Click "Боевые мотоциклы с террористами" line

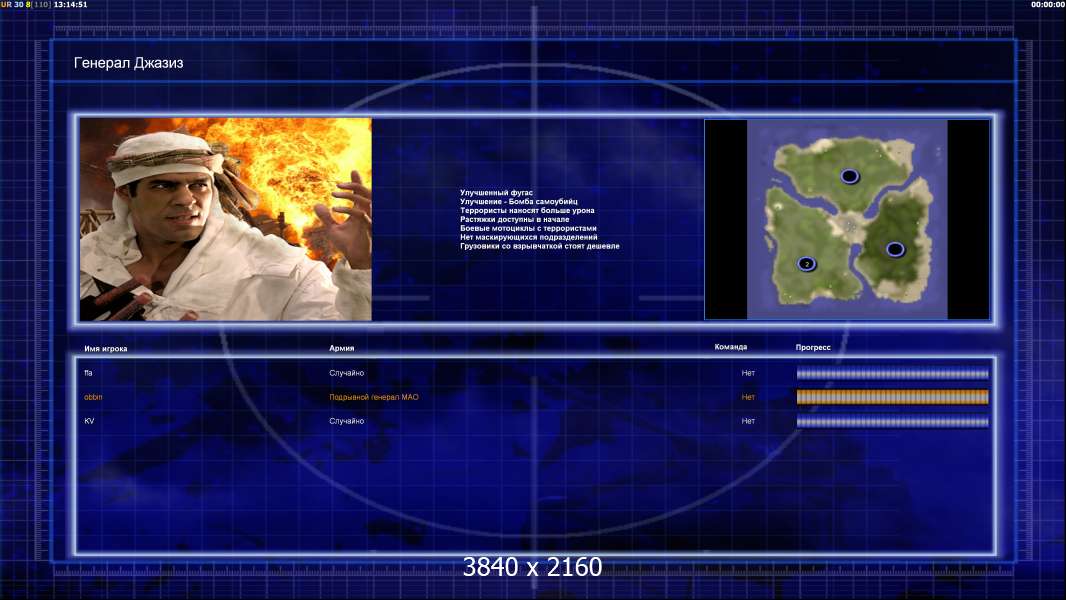[x=528, y=228]
